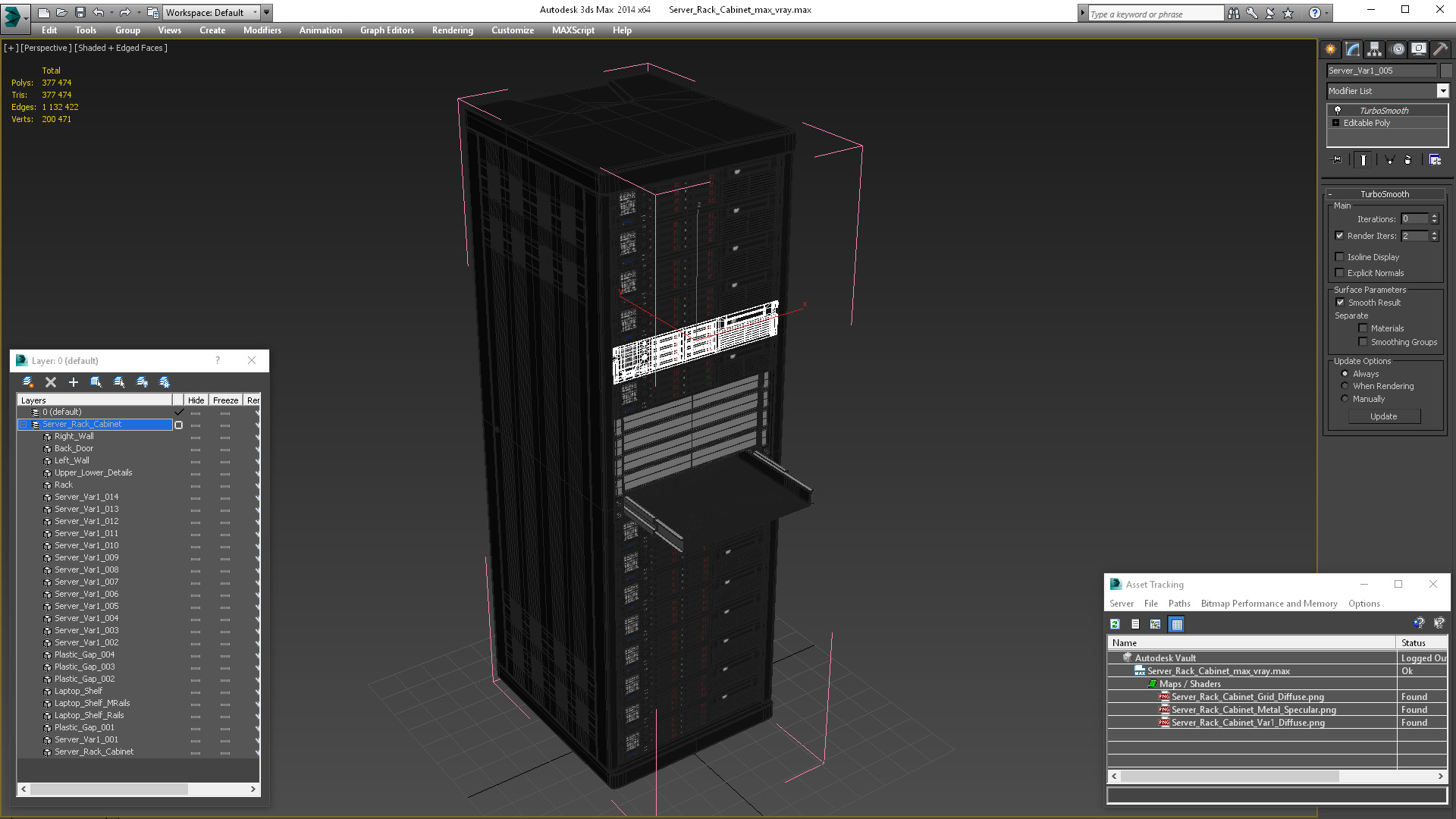The height and width of the screenshot is (819, 1456).
Task: Toggle the TurboSmooth lightbulb visibility
Action: tap(1338, 110)
